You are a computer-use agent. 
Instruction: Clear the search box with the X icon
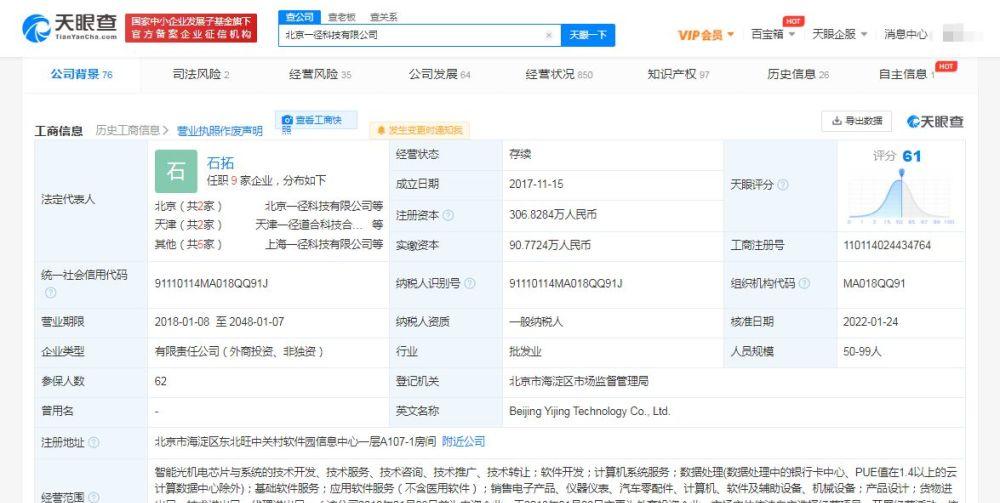[x=548, y=36]
